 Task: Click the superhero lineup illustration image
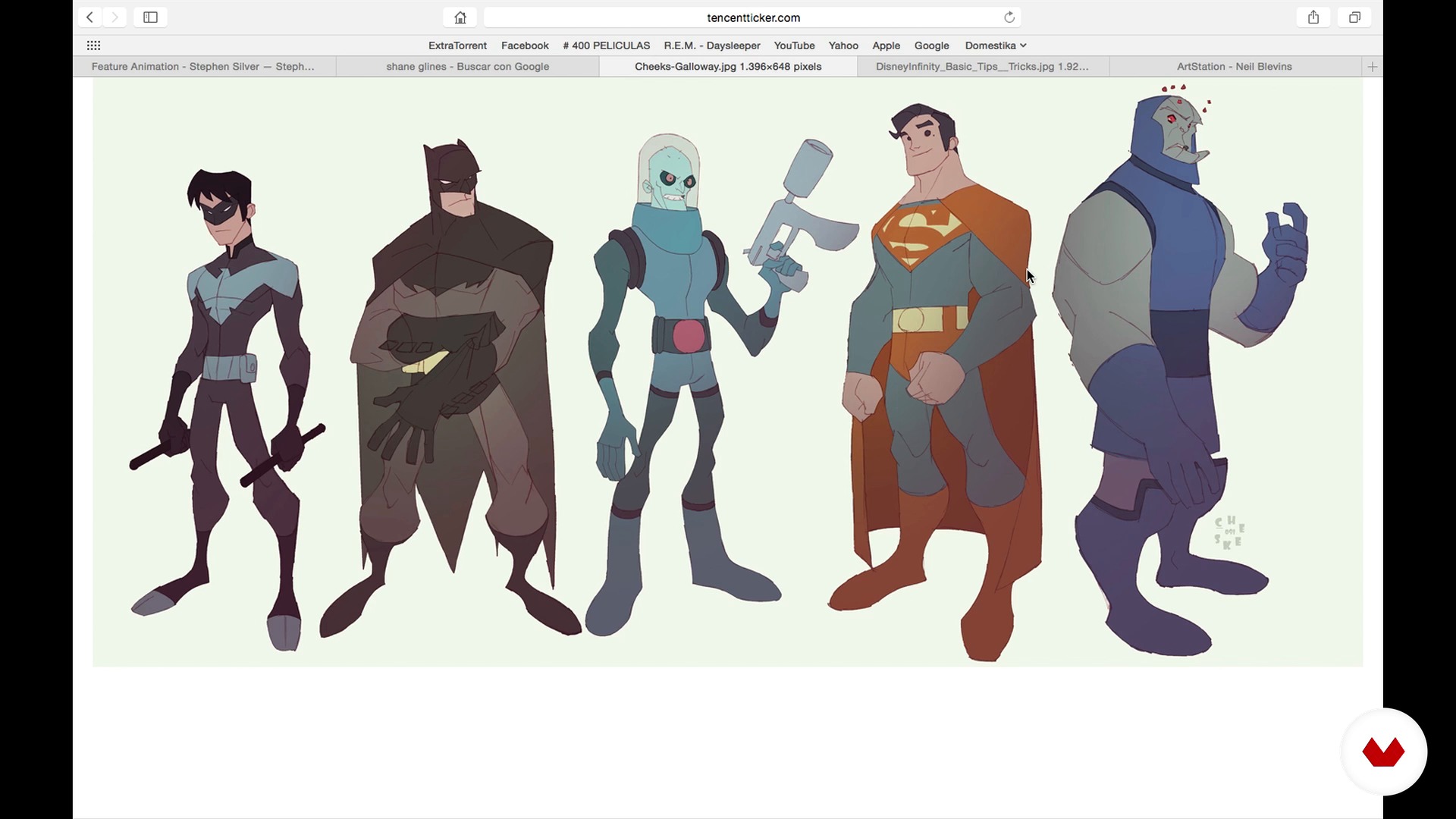coord(727,372)
